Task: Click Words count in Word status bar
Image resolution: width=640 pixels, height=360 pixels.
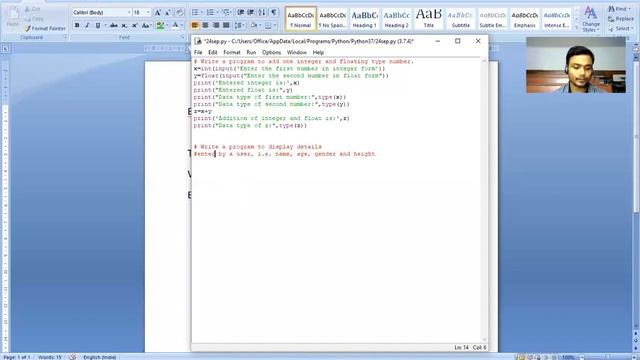Action: 50,357
